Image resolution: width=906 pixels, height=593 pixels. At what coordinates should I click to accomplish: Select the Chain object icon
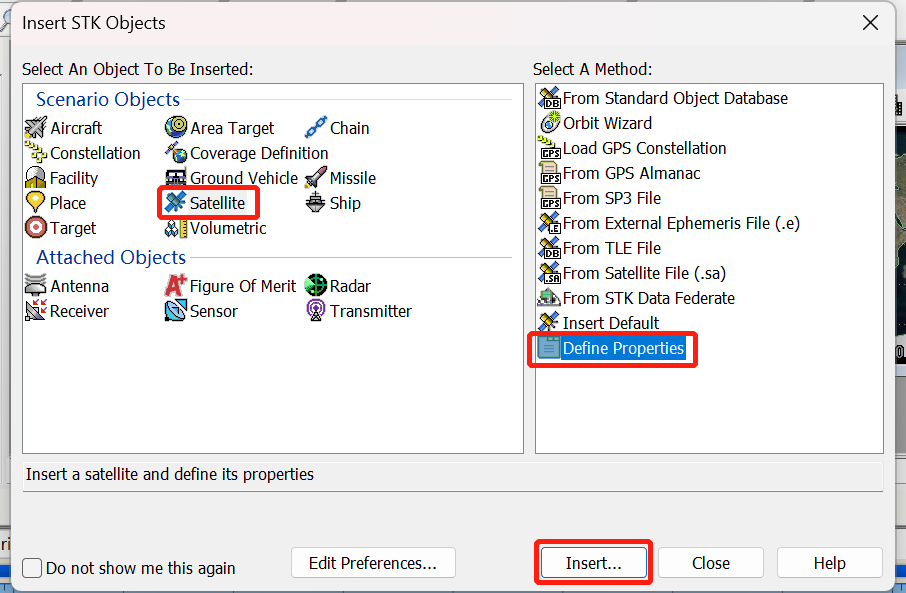pyautogui.click(x=316, y=128)
